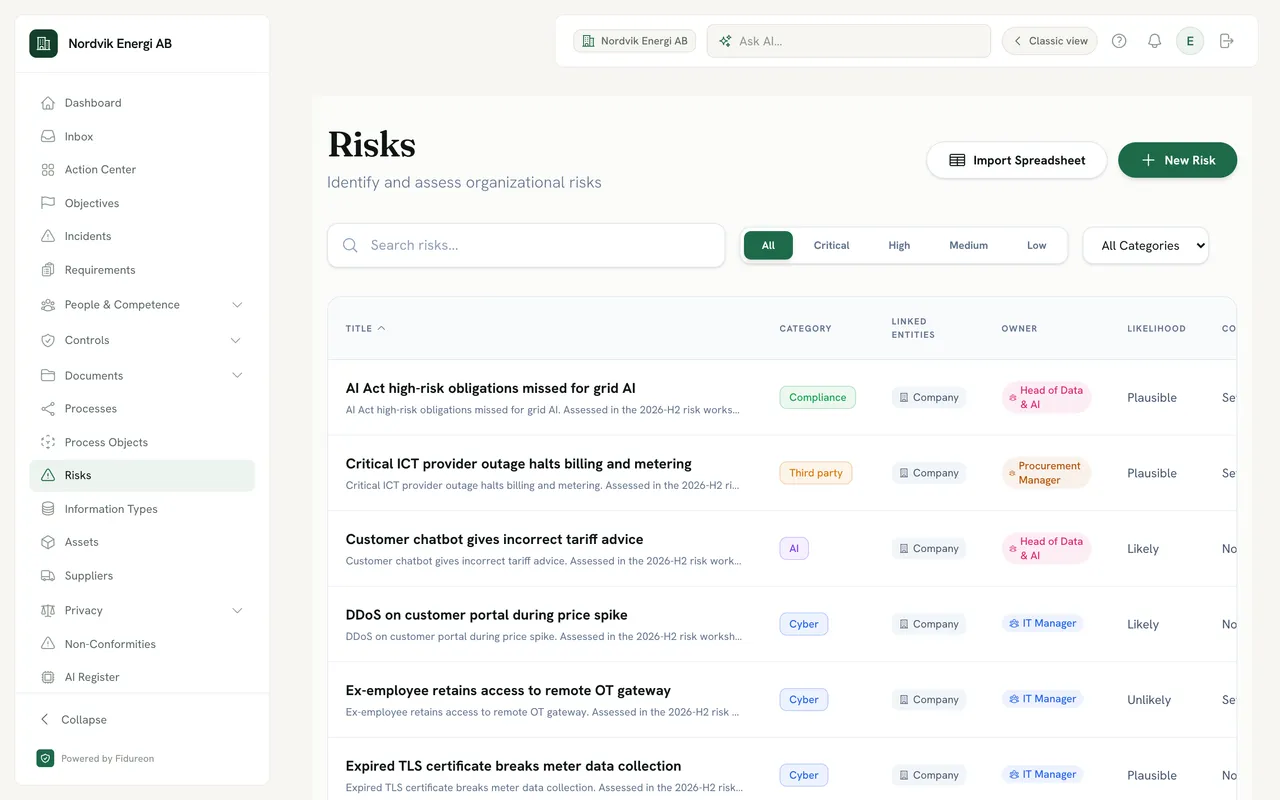
Task: Click Company entity in chatbot row
Action: click(x=929, y=548)
